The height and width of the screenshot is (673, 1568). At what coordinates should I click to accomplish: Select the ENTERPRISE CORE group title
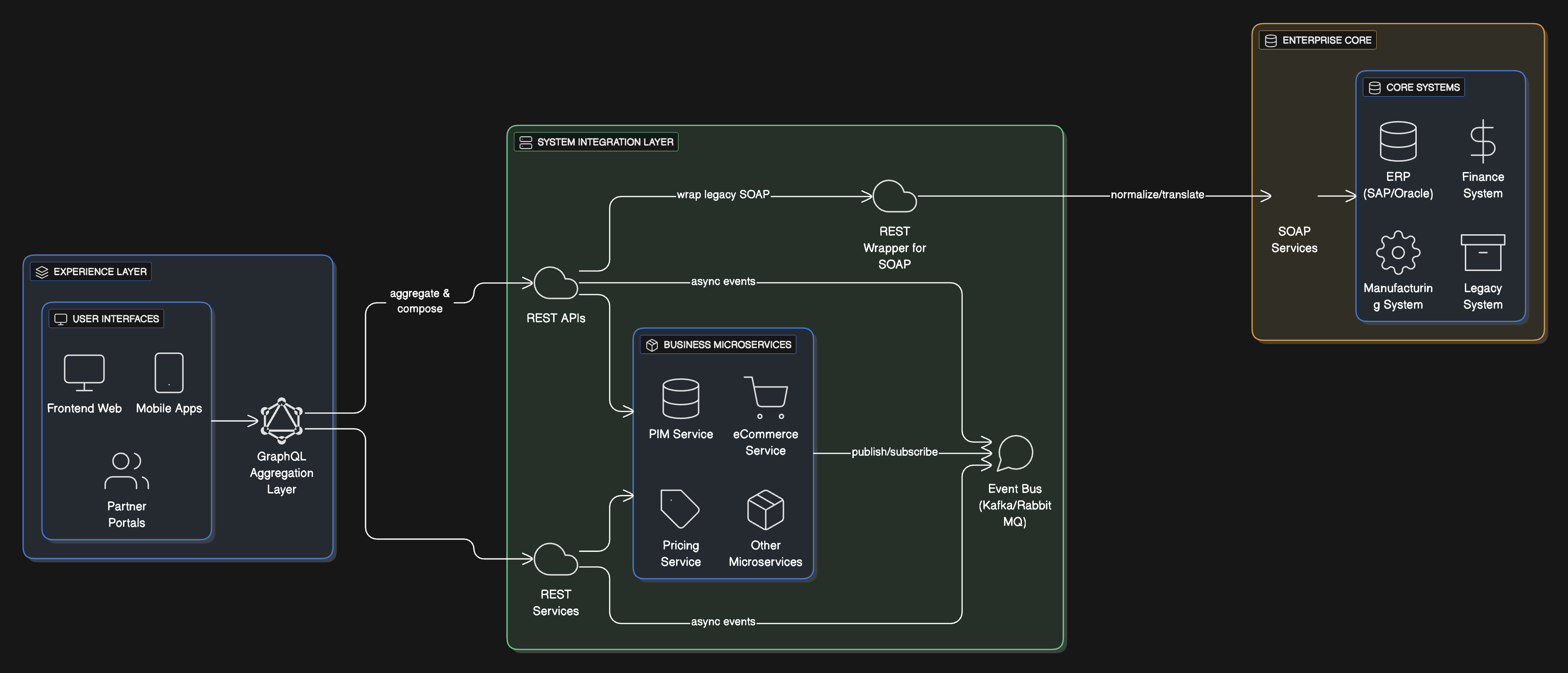(x=1327, y=41)
